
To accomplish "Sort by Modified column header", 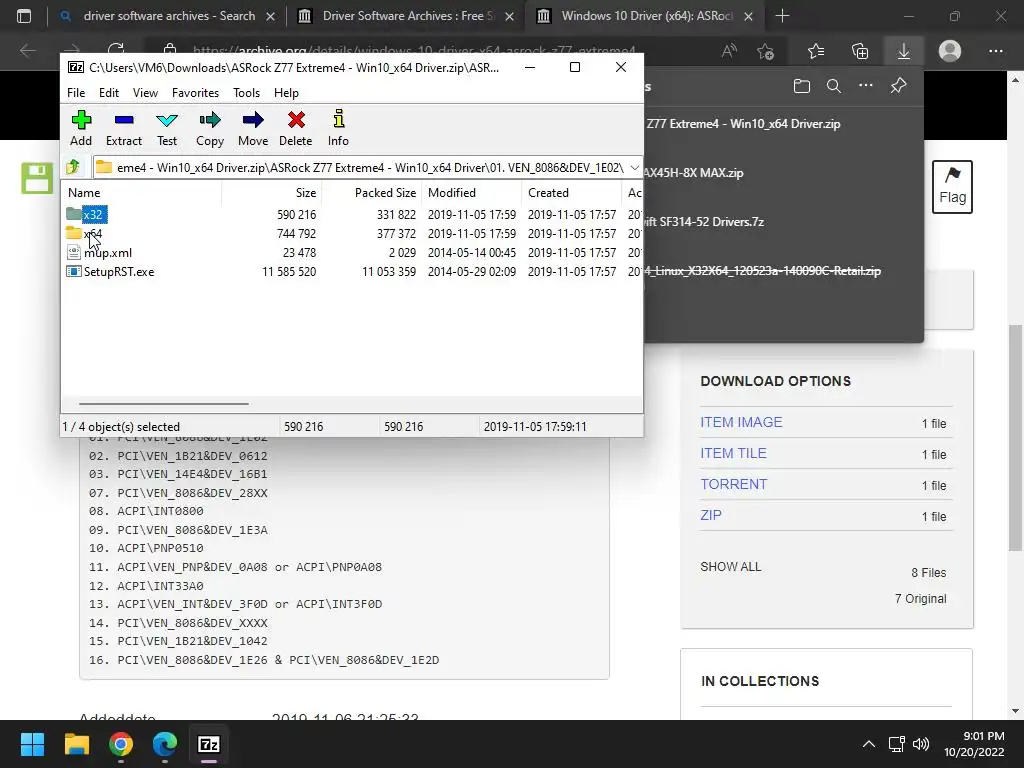I will [472, 193].
